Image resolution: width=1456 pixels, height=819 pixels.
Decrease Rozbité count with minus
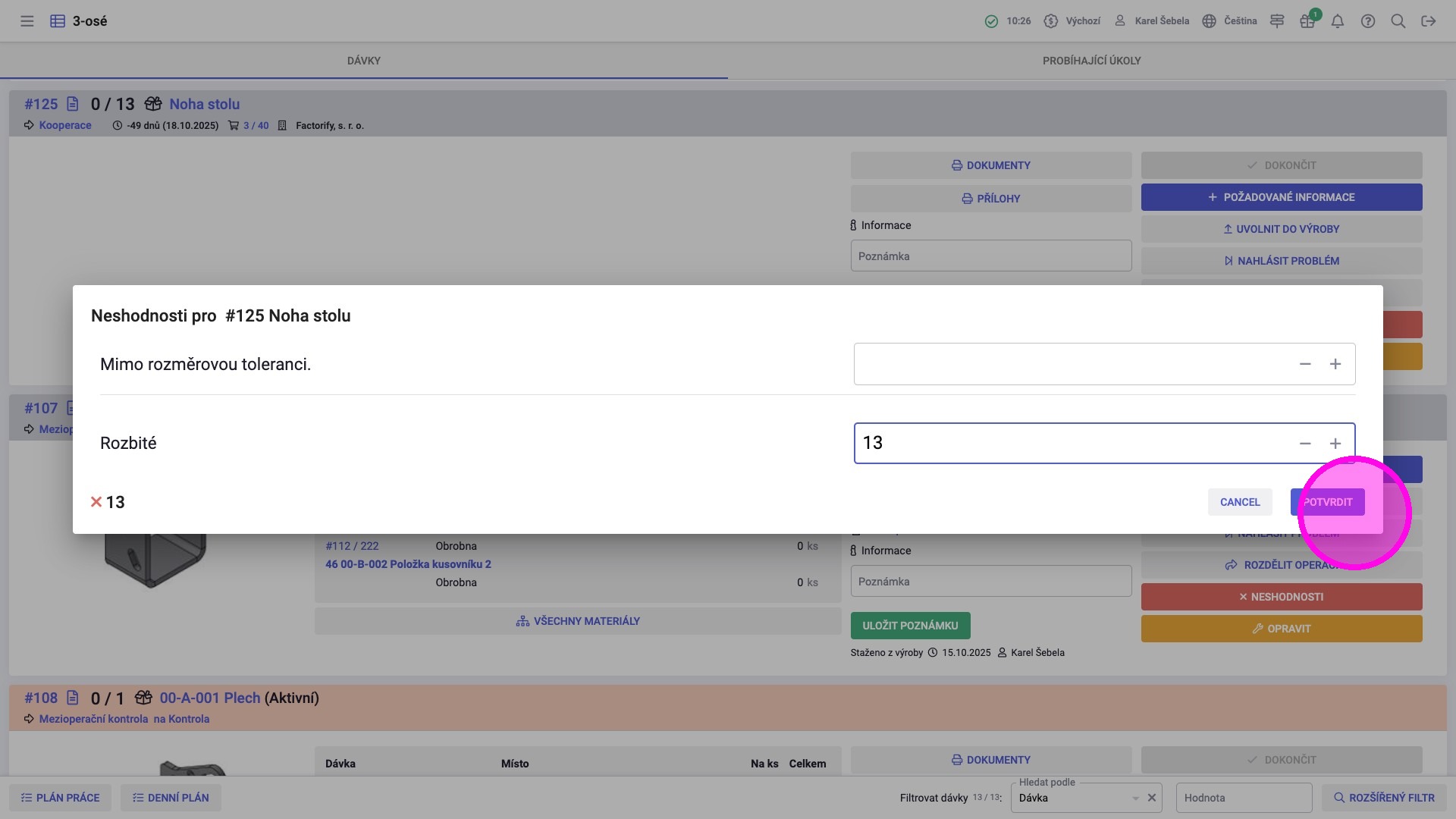tap(1305, 444)
